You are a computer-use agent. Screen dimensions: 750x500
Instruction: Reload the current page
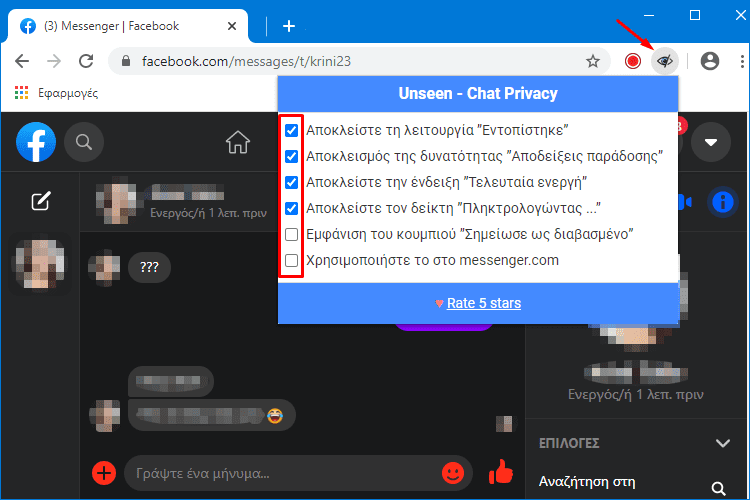coord(86,61)
